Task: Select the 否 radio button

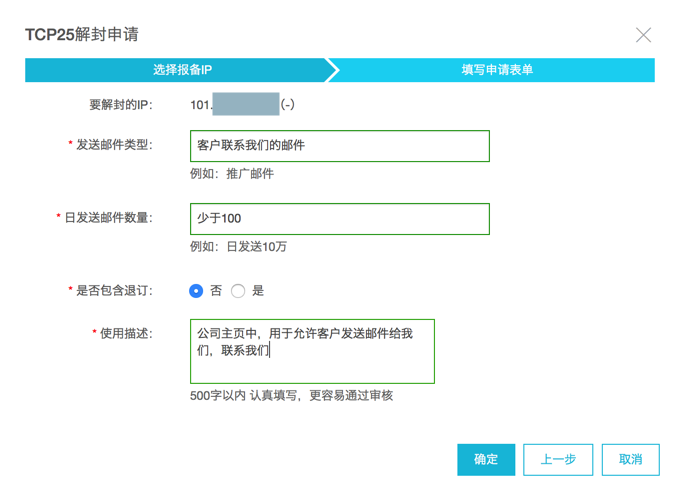Action: pos(196,291)
